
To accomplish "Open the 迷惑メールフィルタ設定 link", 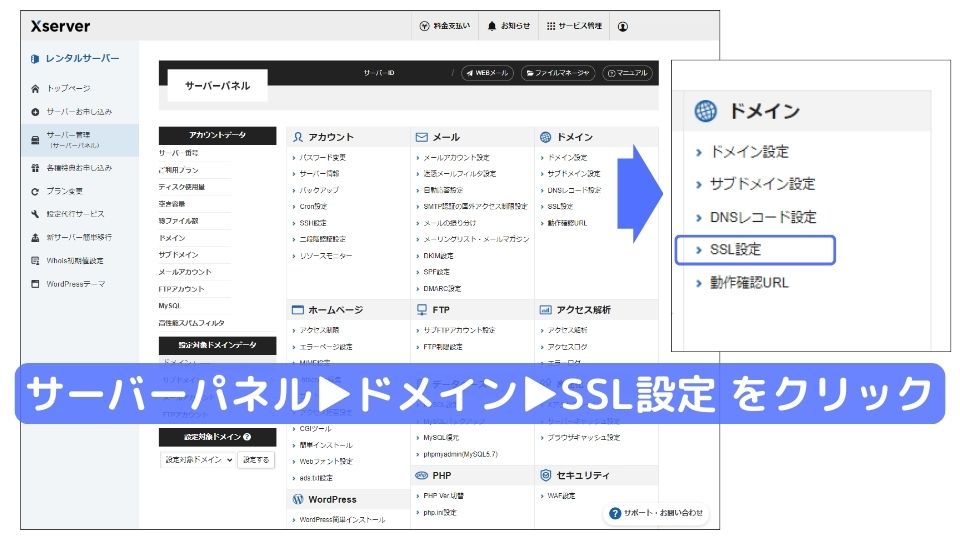I will [x=459, y=174].
